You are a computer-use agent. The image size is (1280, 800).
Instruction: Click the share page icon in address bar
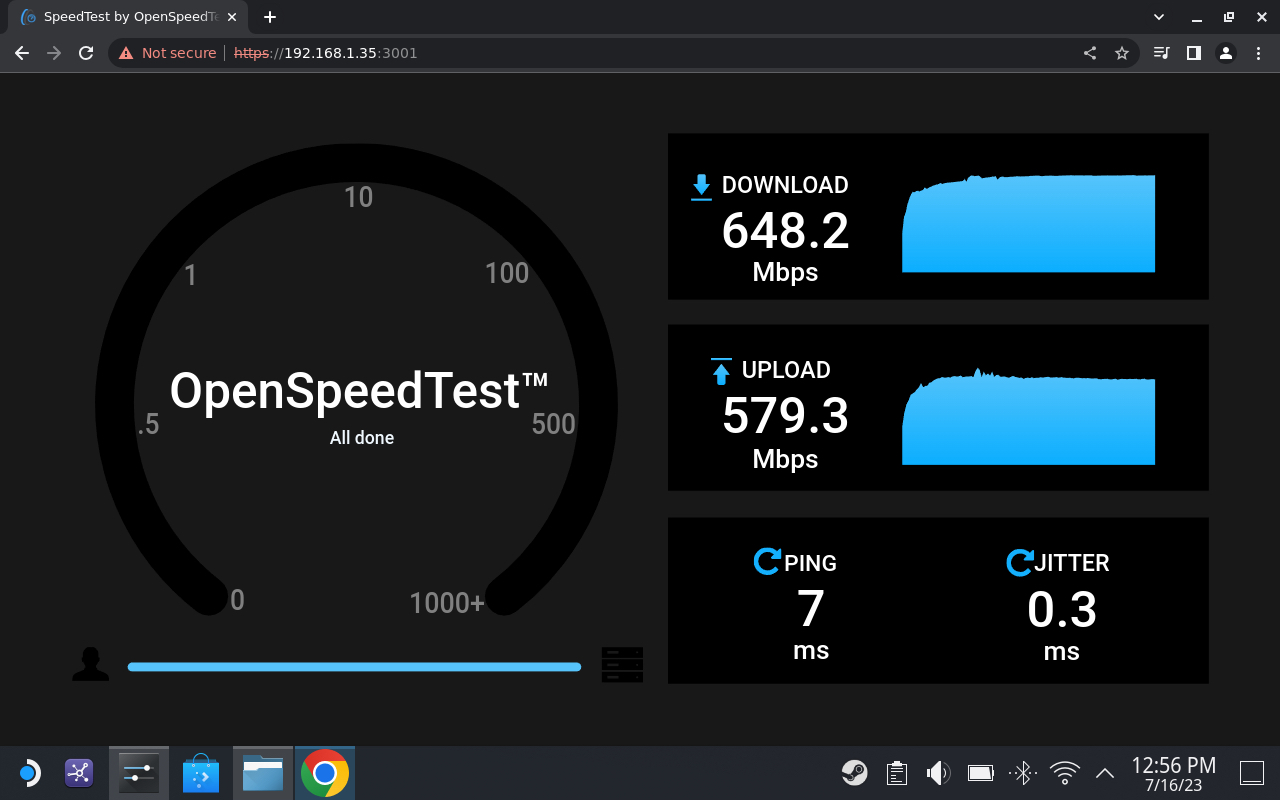click(1090, 53)
